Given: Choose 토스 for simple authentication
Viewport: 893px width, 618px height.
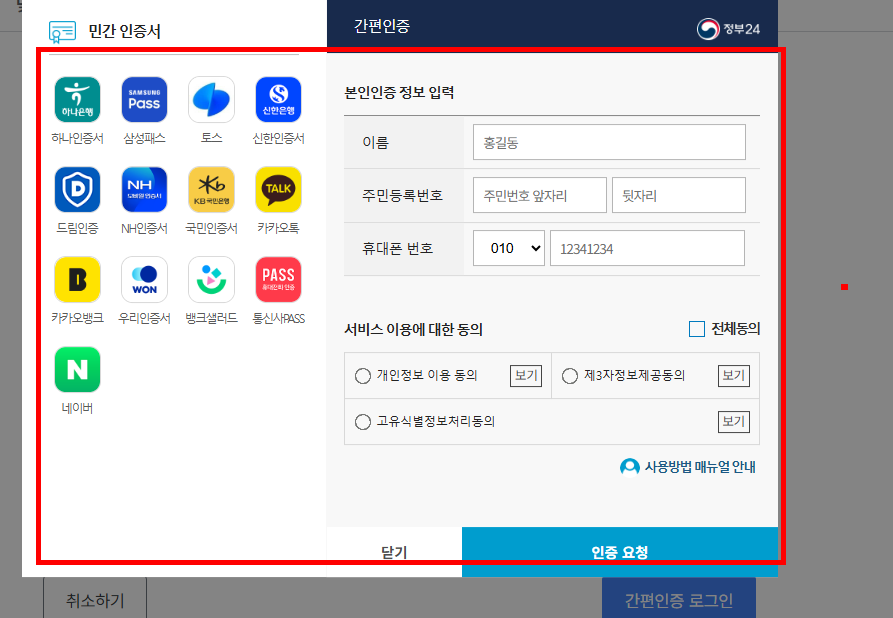Looking at the screenshot, I should click(x=211, y=100).
